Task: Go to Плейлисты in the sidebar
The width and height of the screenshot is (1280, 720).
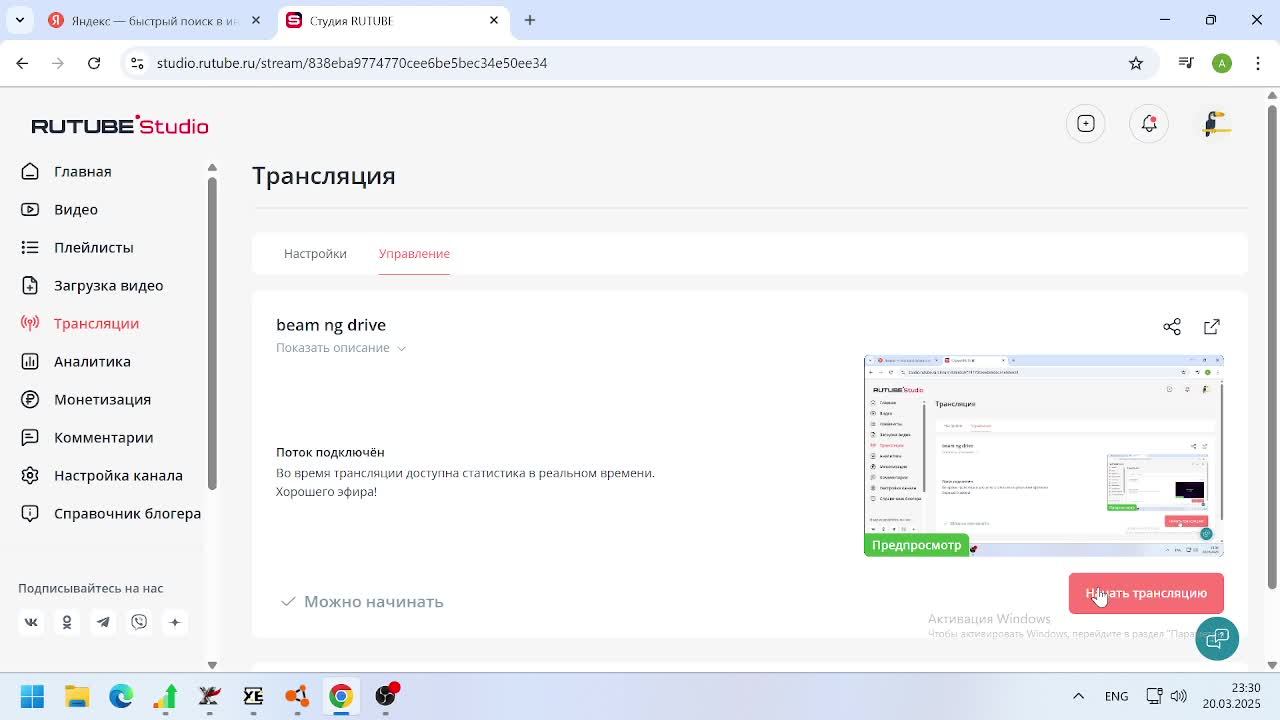Action: tap(93, 247)
